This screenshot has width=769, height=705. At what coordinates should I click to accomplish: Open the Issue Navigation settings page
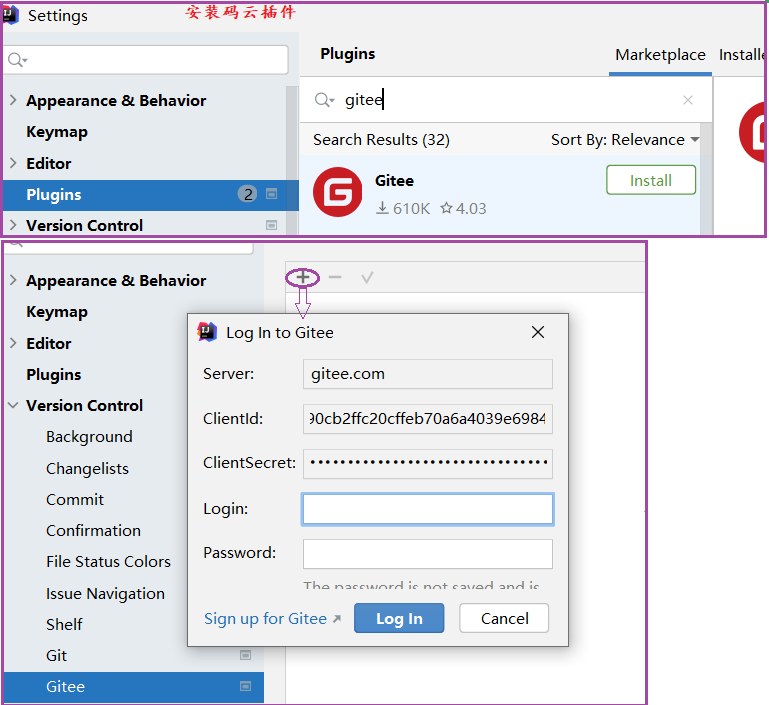(x=105, y=593)
